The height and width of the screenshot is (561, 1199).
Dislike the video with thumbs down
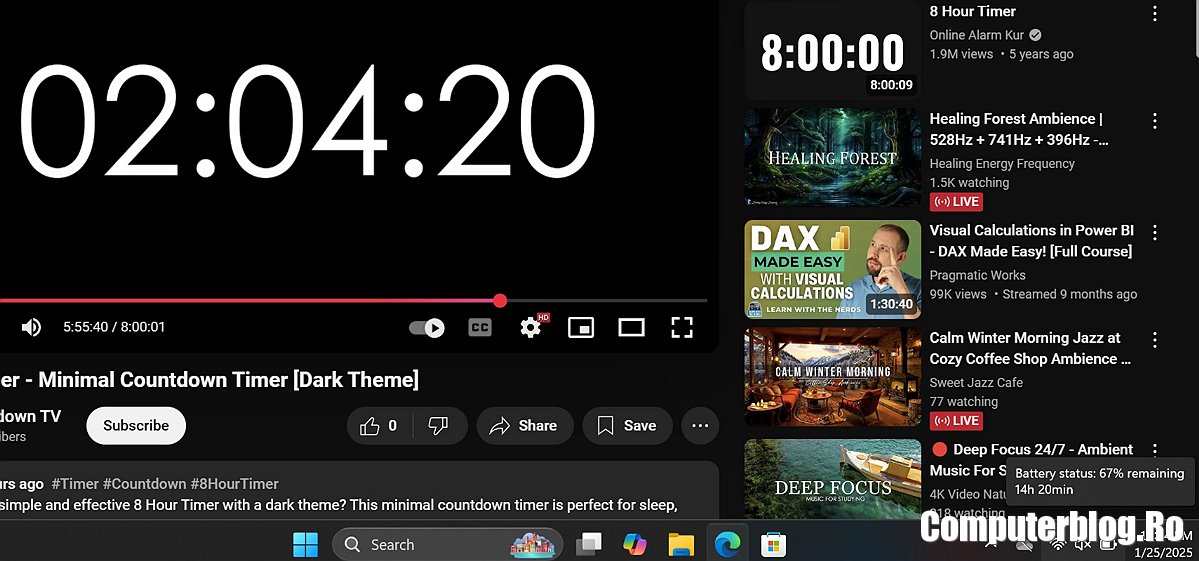[x=438, y=425]
